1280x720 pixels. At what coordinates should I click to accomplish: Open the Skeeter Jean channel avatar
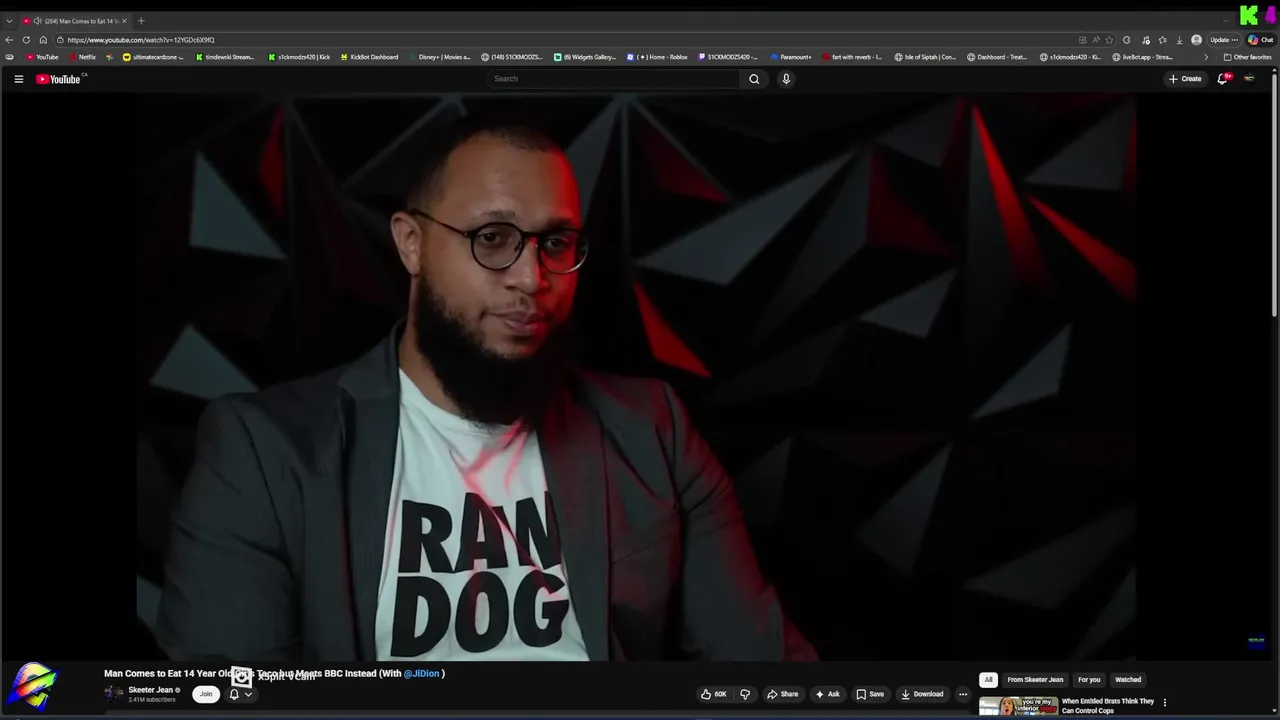(115, 693)
